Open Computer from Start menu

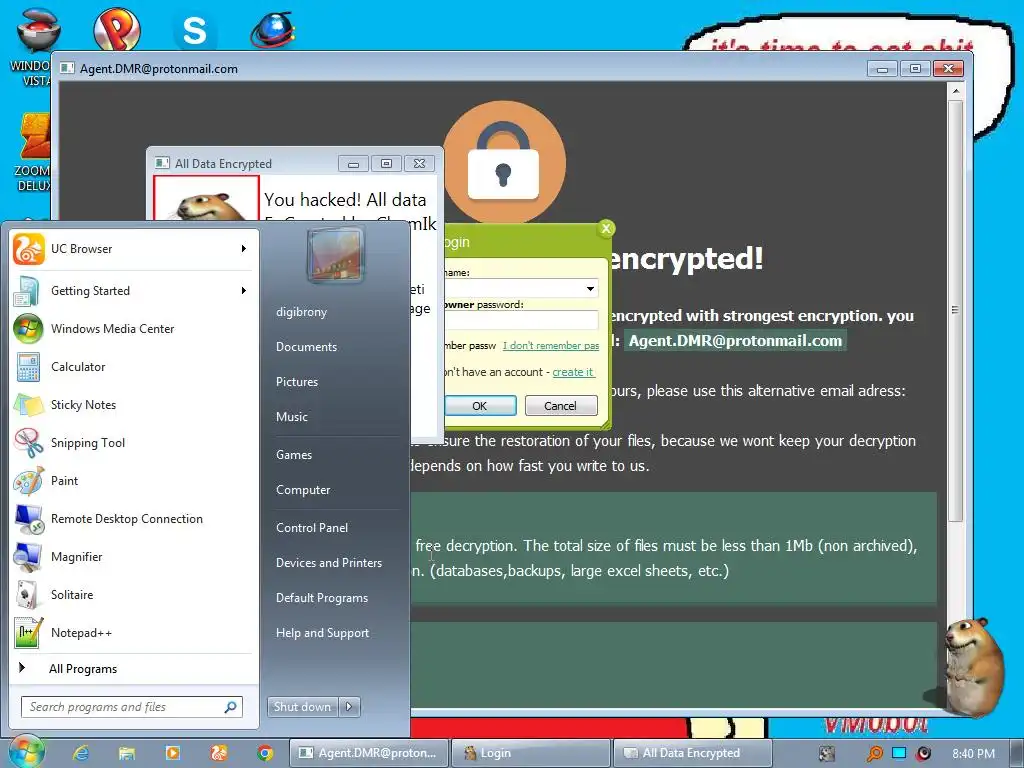tap(303, 490)
